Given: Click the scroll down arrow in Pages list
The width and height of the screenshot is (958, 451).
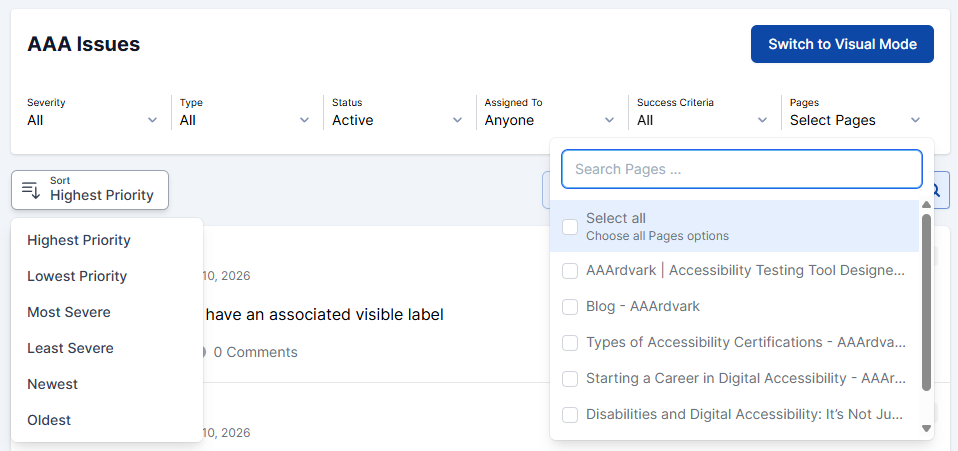Looking at the screenshot, I should (926, 428).
